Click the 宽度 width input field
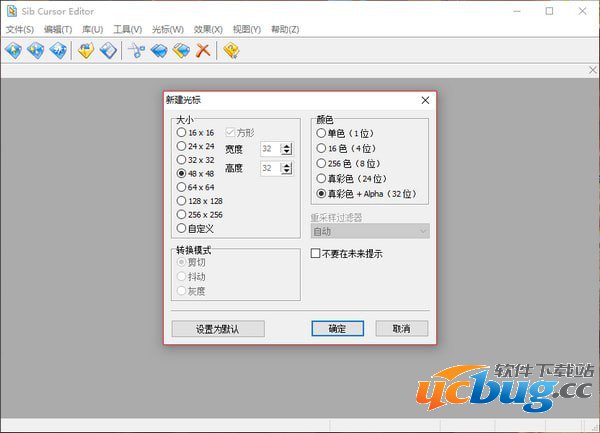The image size is (600, 433). 271,149
